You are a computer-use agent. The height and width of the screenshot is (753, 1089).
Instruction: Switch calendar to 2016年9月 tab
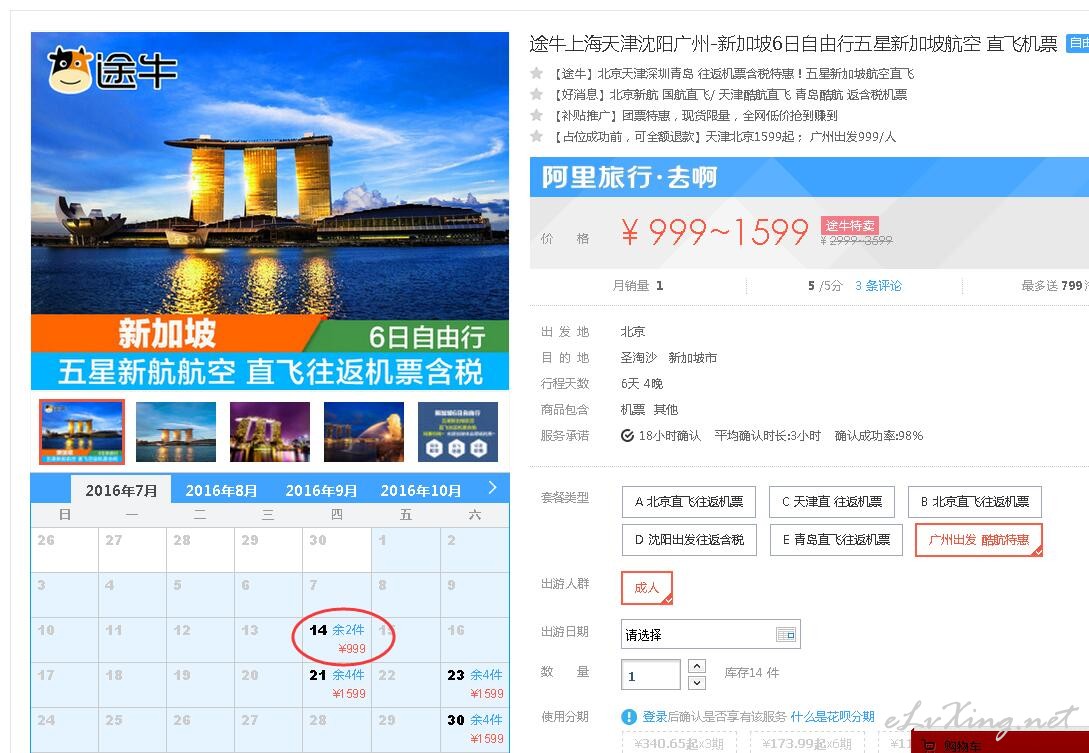click(x=321, y=490)
